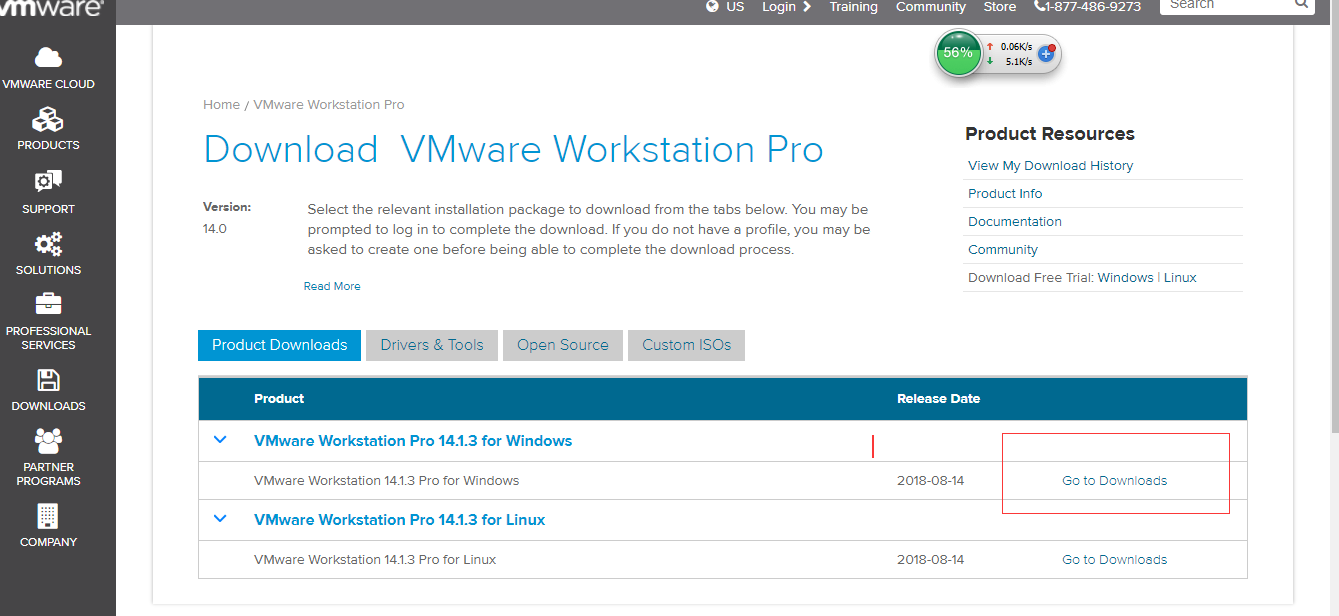Image resolution: width=1339 pixels, height=616 pixels.
Task: Open VMware Workstation Pro 14.1.3 for Linux heading
Action: 400,520
